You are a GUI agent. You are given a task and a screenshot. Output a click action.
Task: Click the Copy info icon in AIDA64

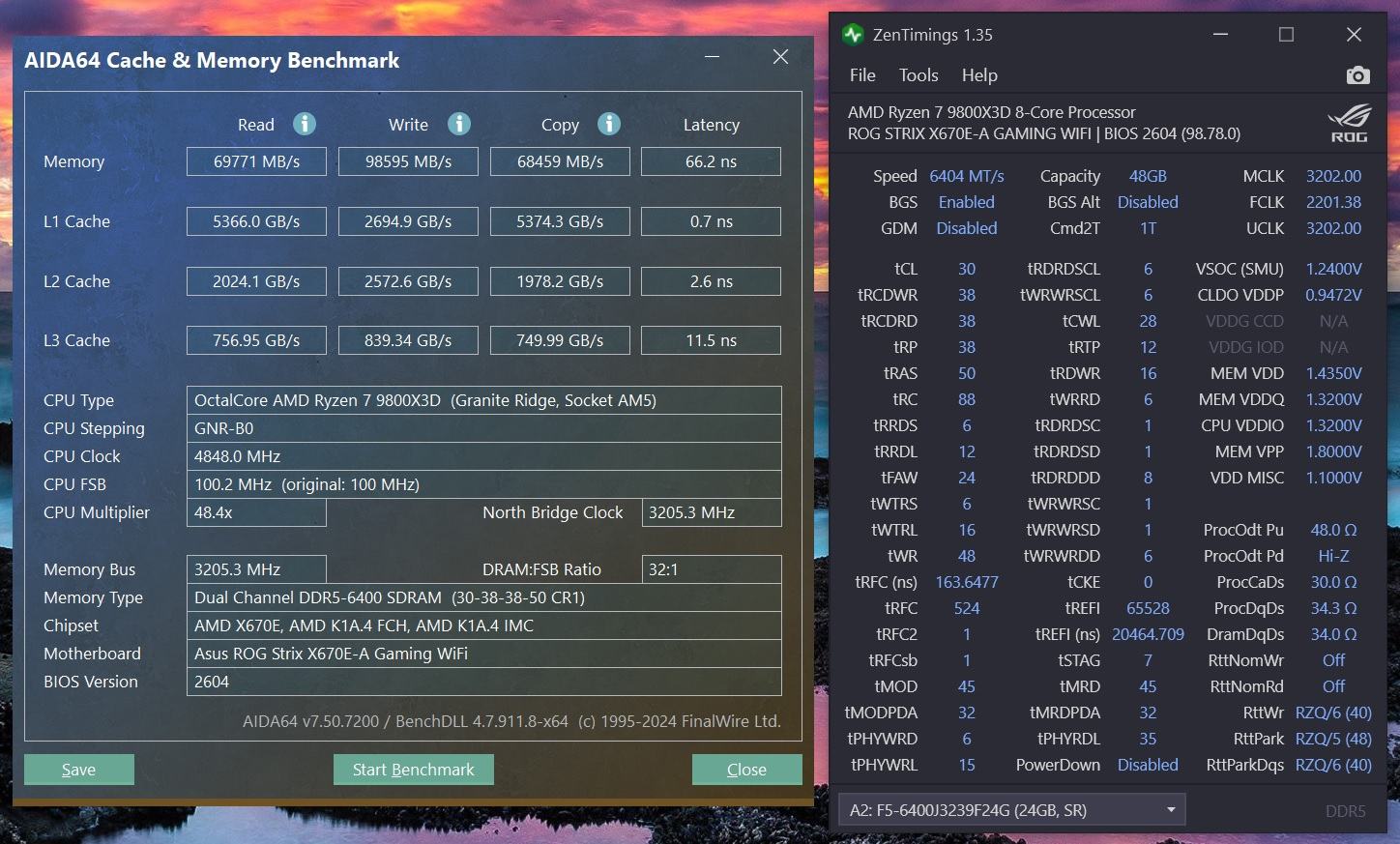pos(608,124)
